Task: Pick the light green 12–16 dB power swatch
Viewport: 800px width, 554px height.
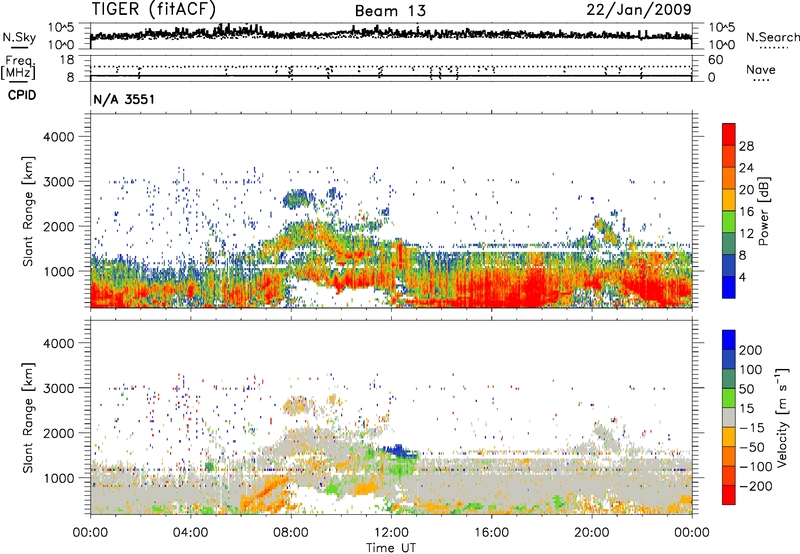Action: point(729,221)
